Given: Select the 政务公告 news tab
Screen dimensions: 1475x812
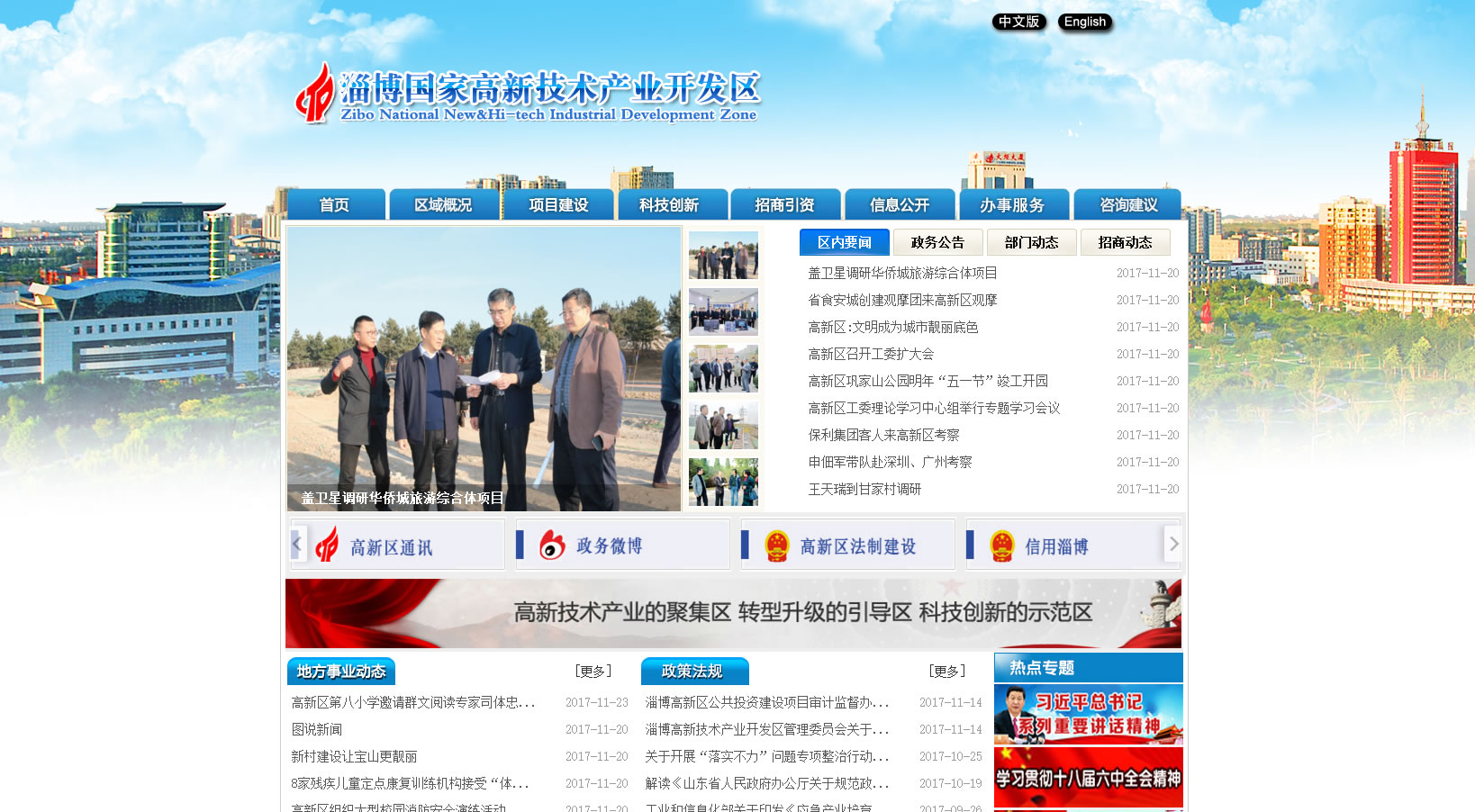Looking at the screenshot, I should (x=937, y=242).
